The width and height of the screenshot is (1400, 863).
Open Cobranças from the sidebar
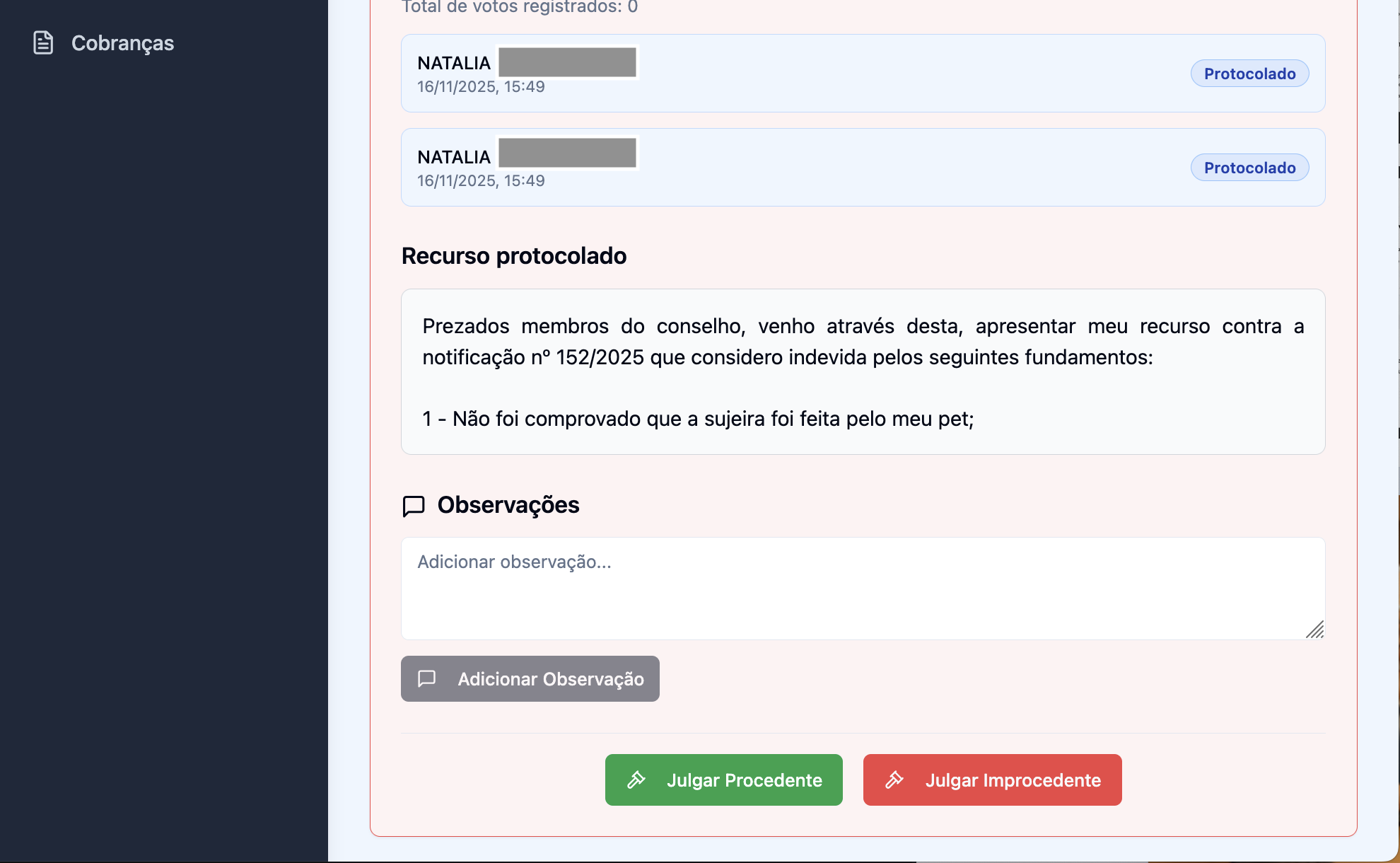121,43
